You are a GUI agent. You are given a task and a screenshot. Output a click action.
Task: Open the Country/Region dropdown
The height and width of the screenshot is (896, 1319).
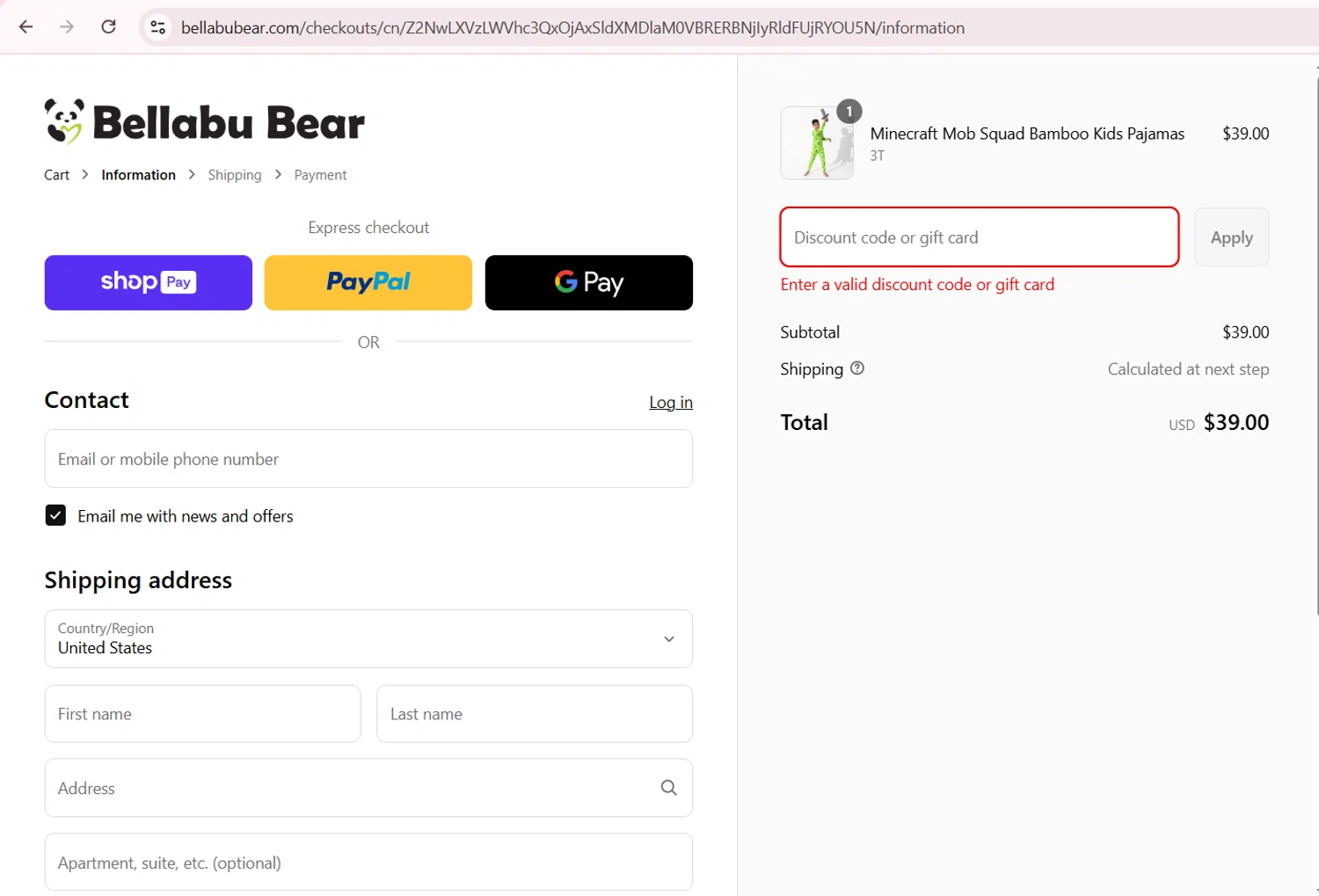(x=368, y=638)
